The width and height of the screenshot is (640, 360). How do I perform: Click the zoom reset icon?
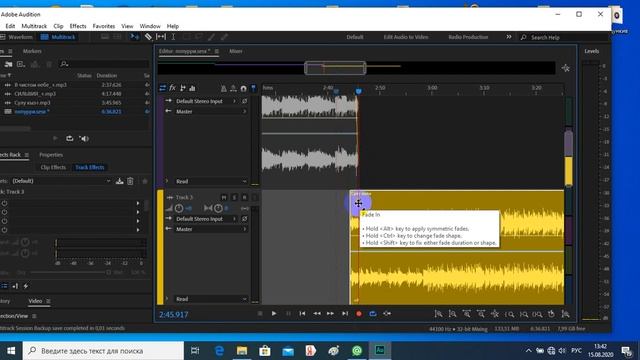tap(551, 314)
